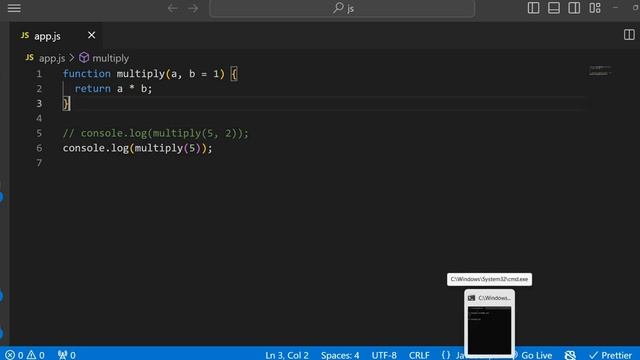Click the commented console.log line 5
Screen dimensions: 640x360
tap(156, 133)
